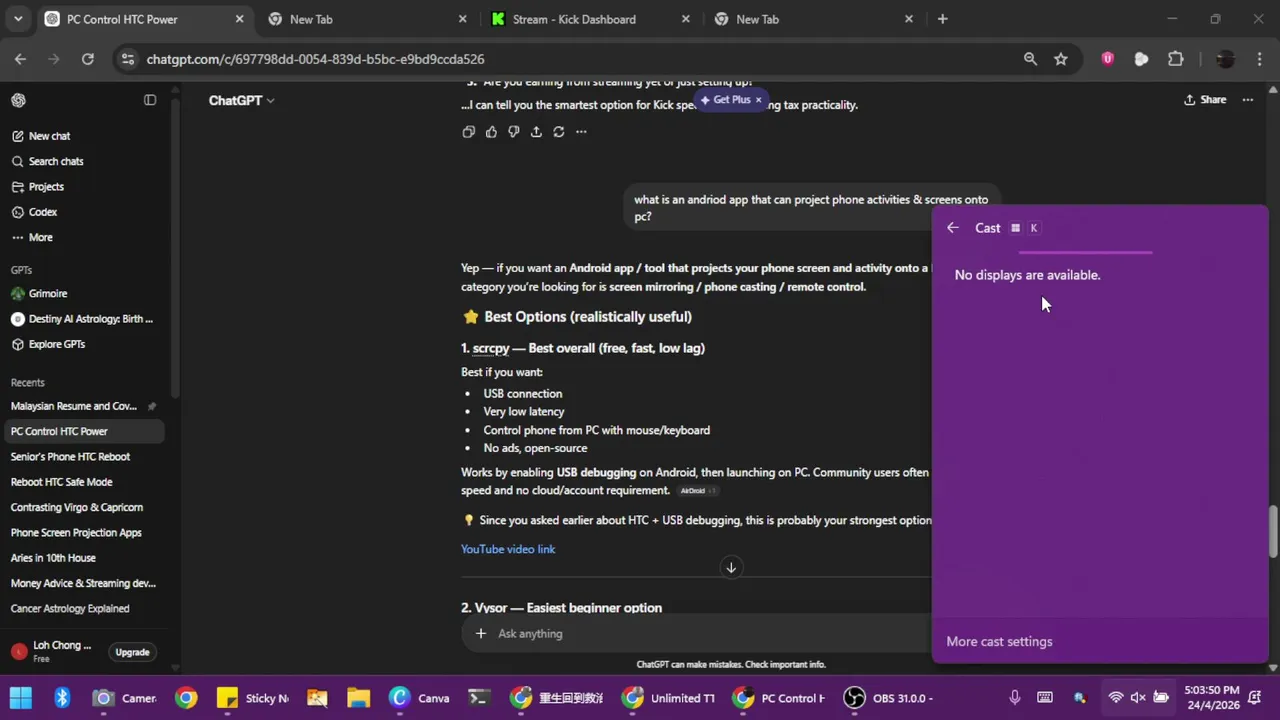The image size is (1280, 720).
Task: Click the ChatGPT logo icon
Action: 18,100
